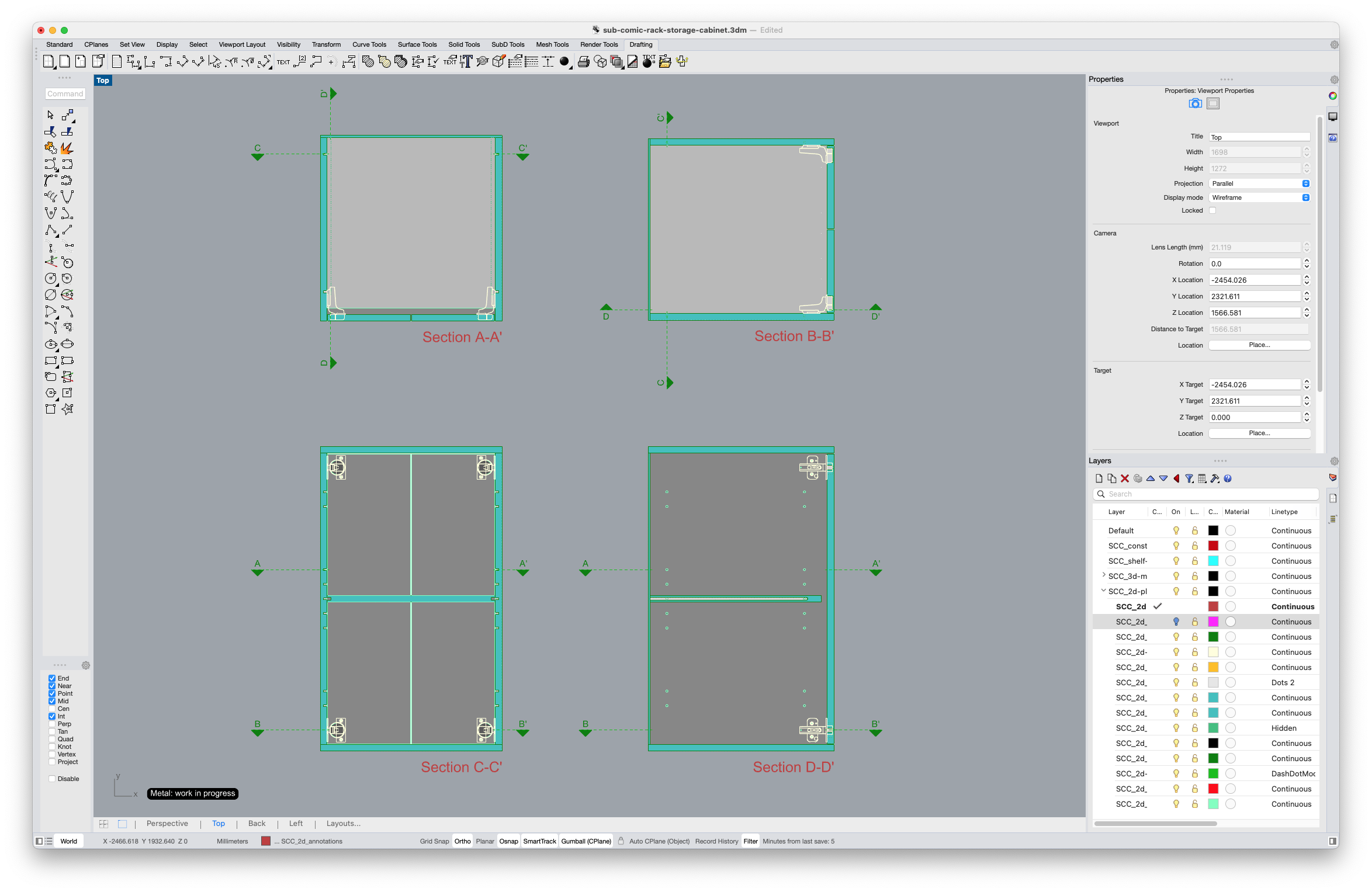1372x892 pixels.
Task: Click the red X delete layer icon
Action: 1125,478
